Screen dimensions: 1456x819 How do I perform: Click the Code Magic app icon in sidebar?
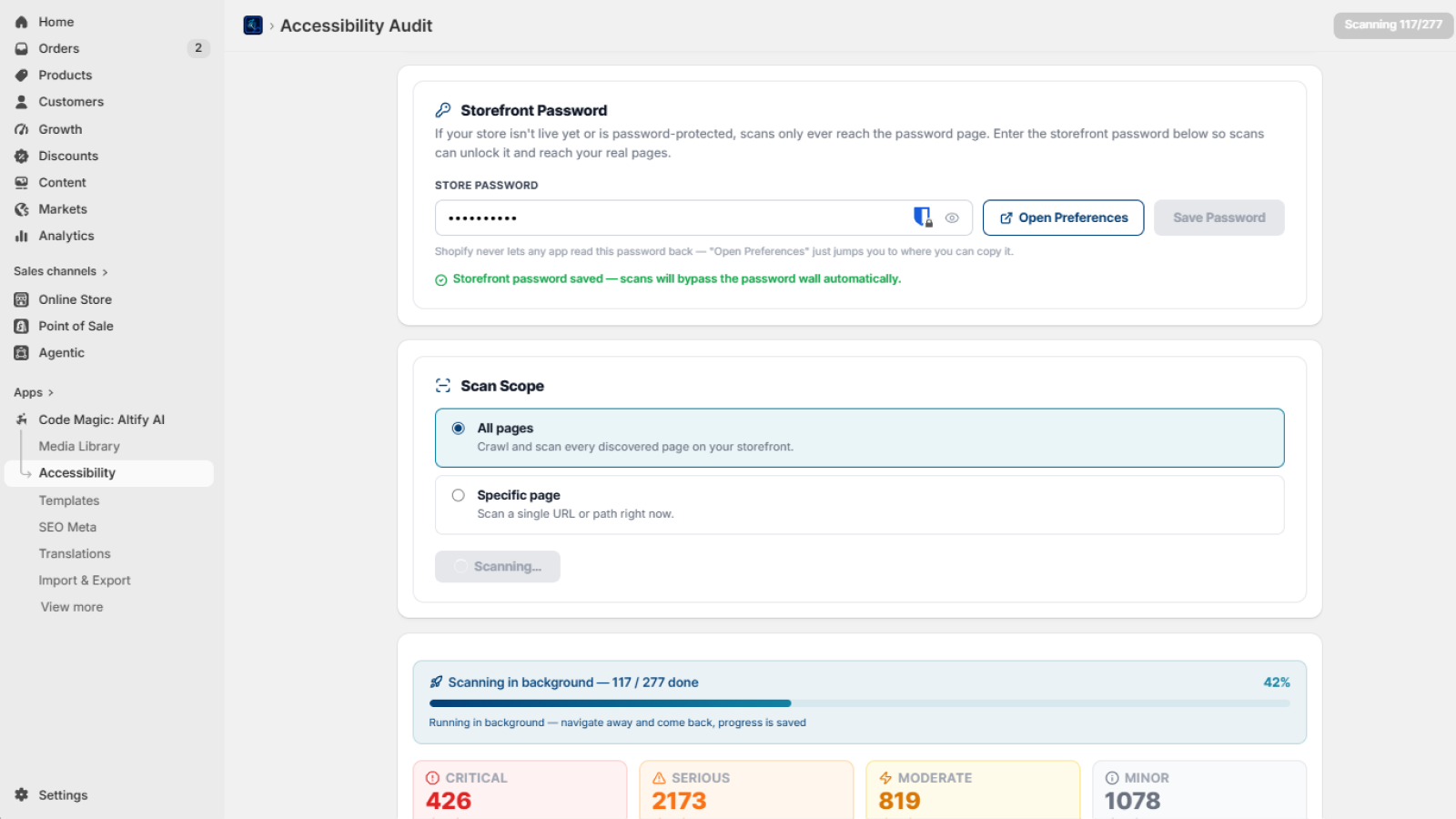pos(22,420)
